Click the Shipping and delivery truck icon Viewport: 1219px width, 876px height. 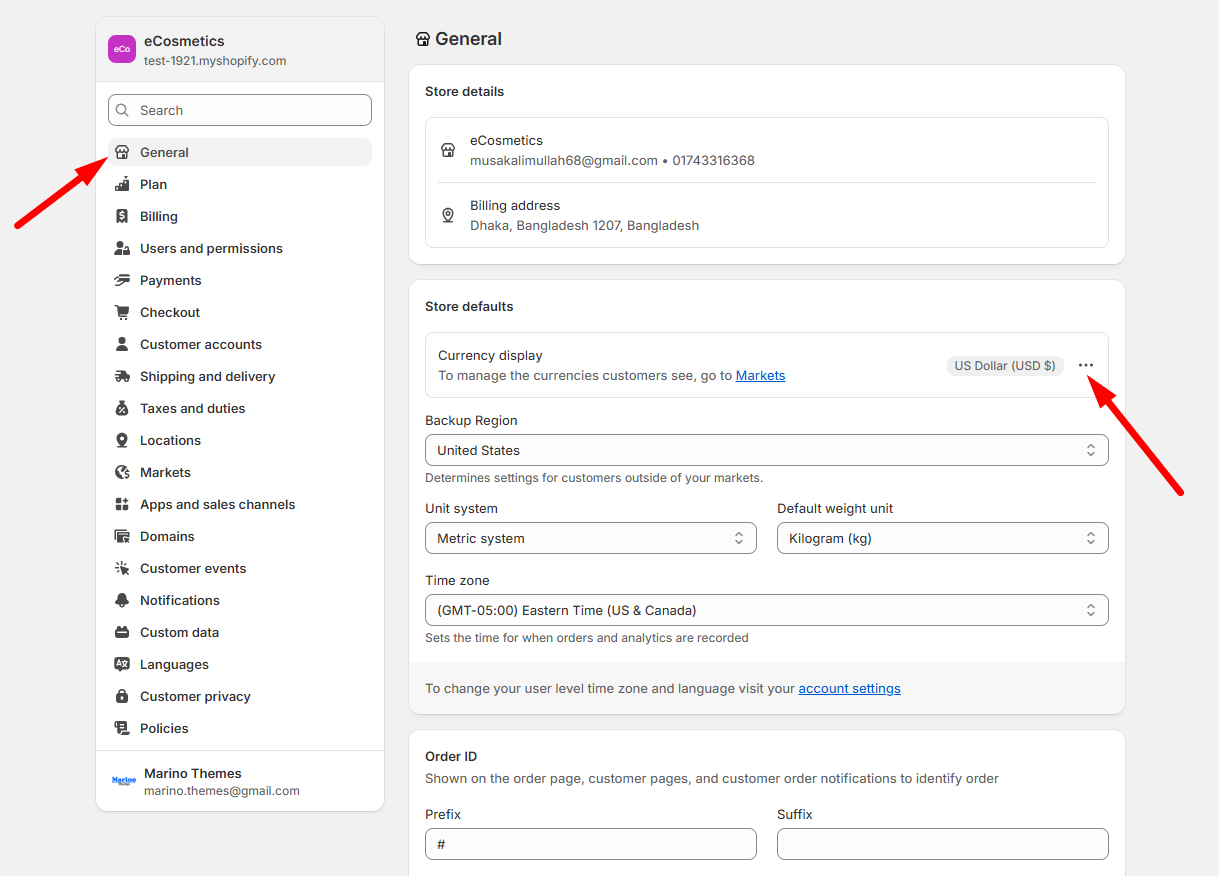coord(122,376)
